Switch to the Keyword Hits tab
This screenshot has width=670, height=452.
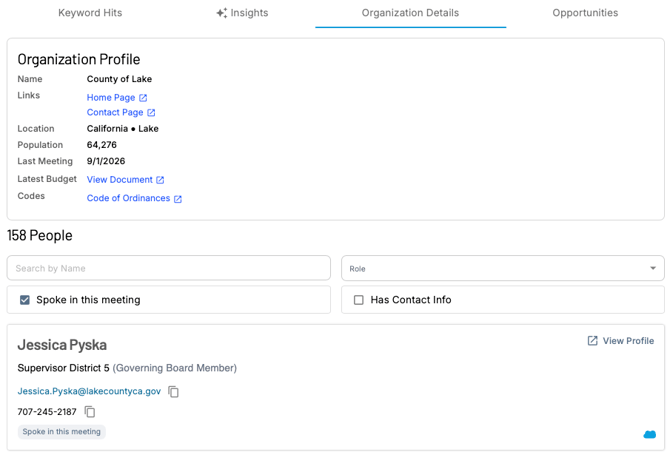click(x=90, y=13)
